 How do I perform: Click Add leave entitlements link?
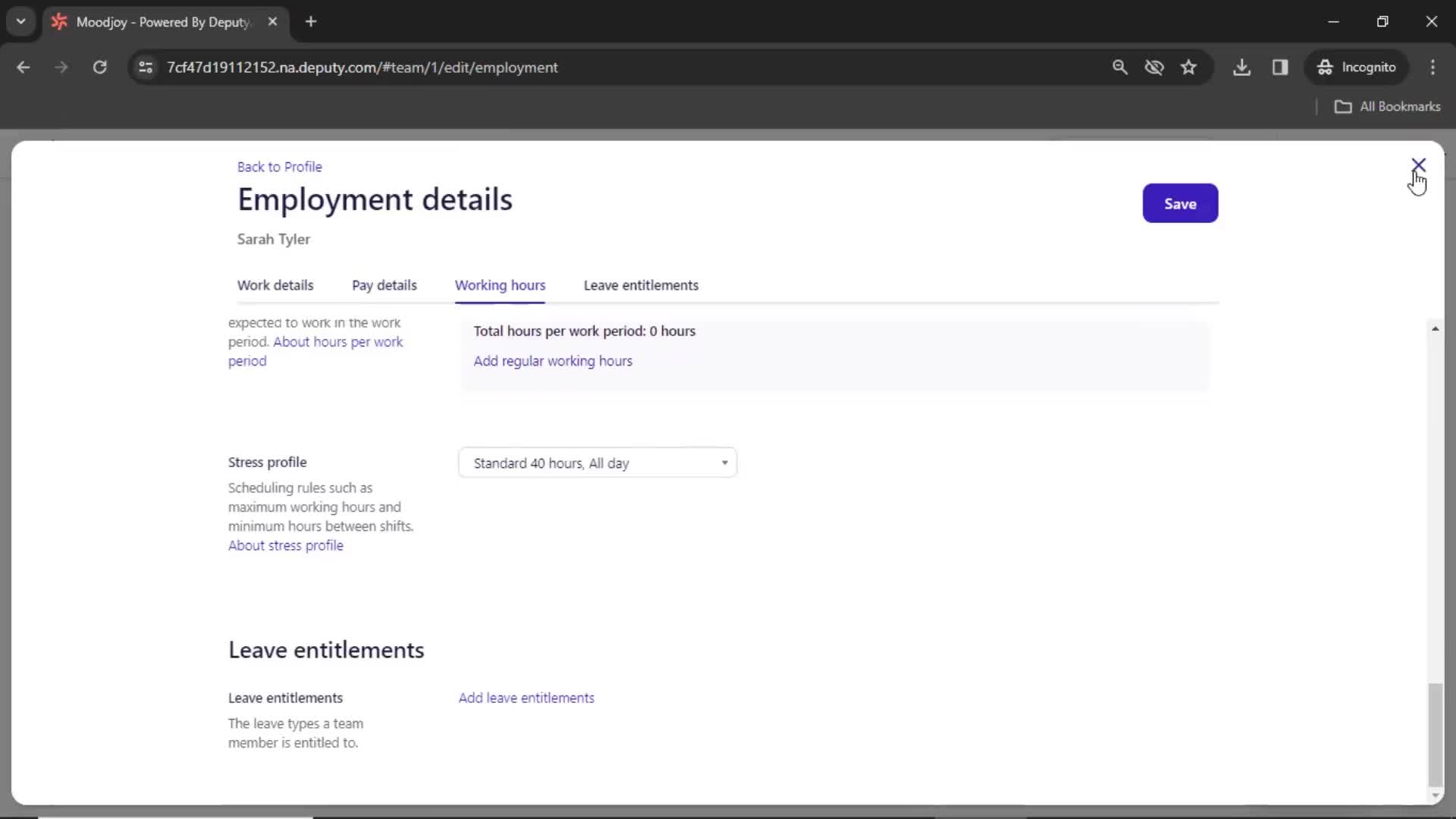click(x=526, y=698)
